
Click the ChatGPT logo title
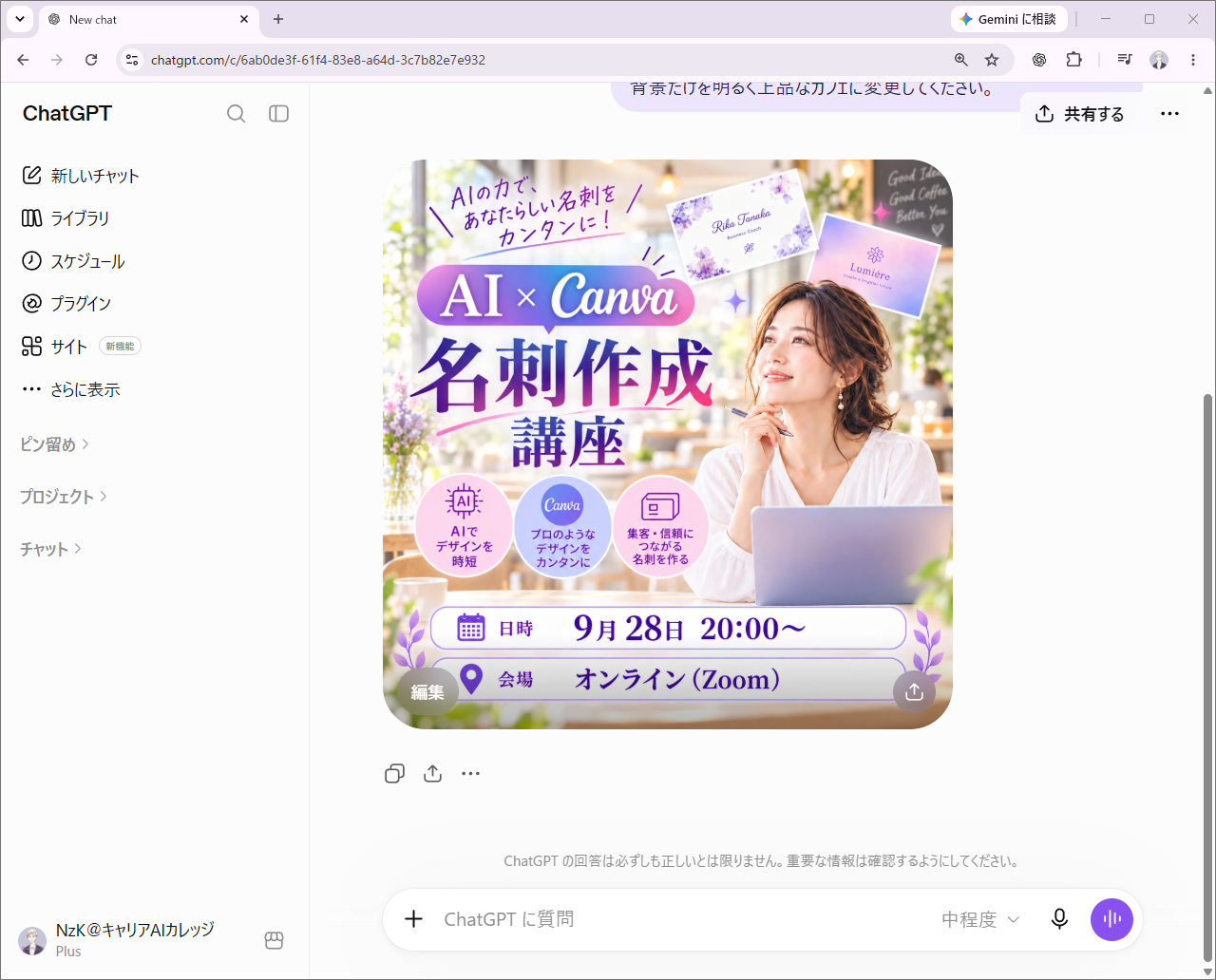point(67,114)
